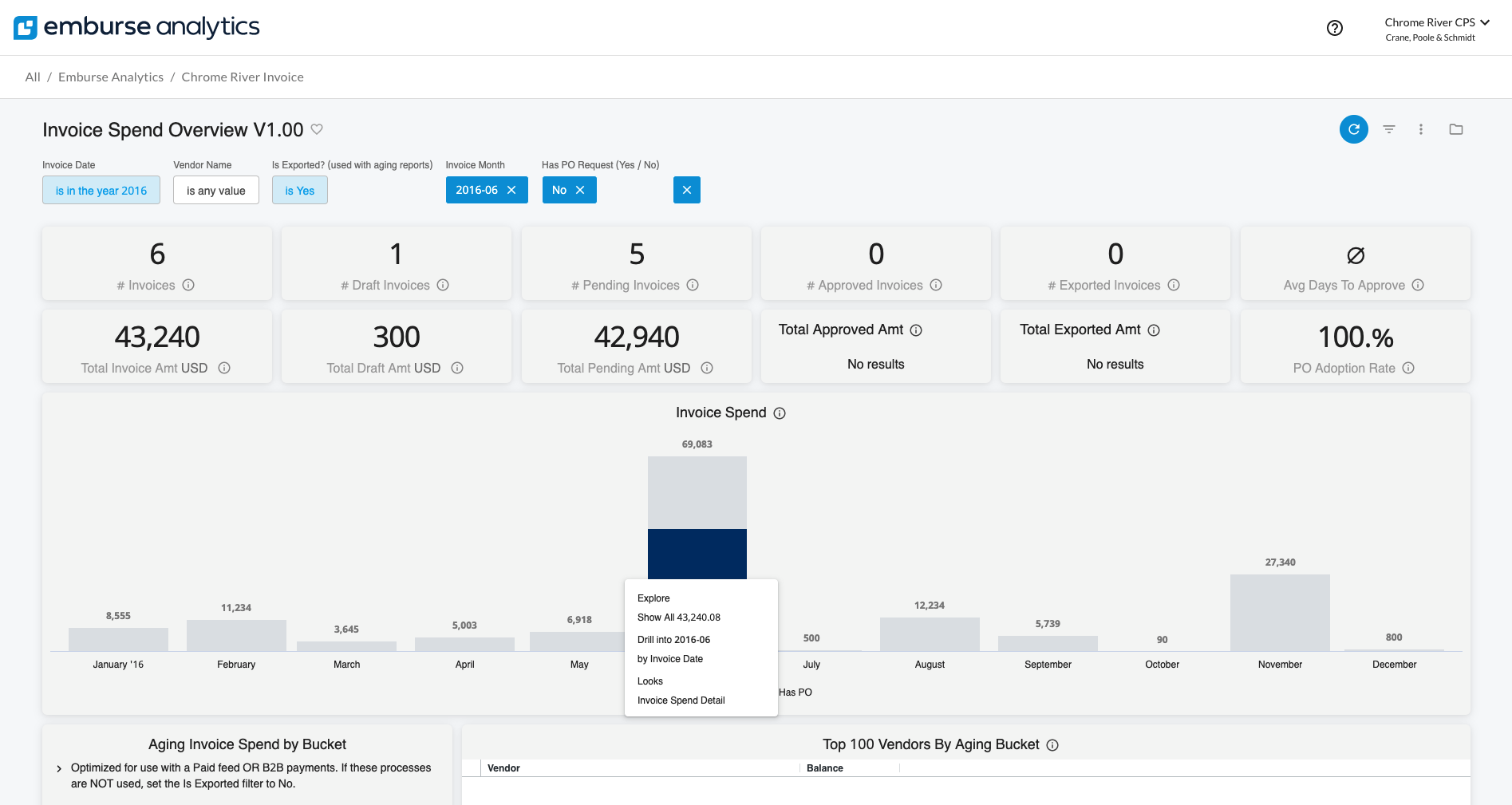Remove the No PO Request filter
The height and width of the screenshot is (805, 1512).
pos(580,190)
